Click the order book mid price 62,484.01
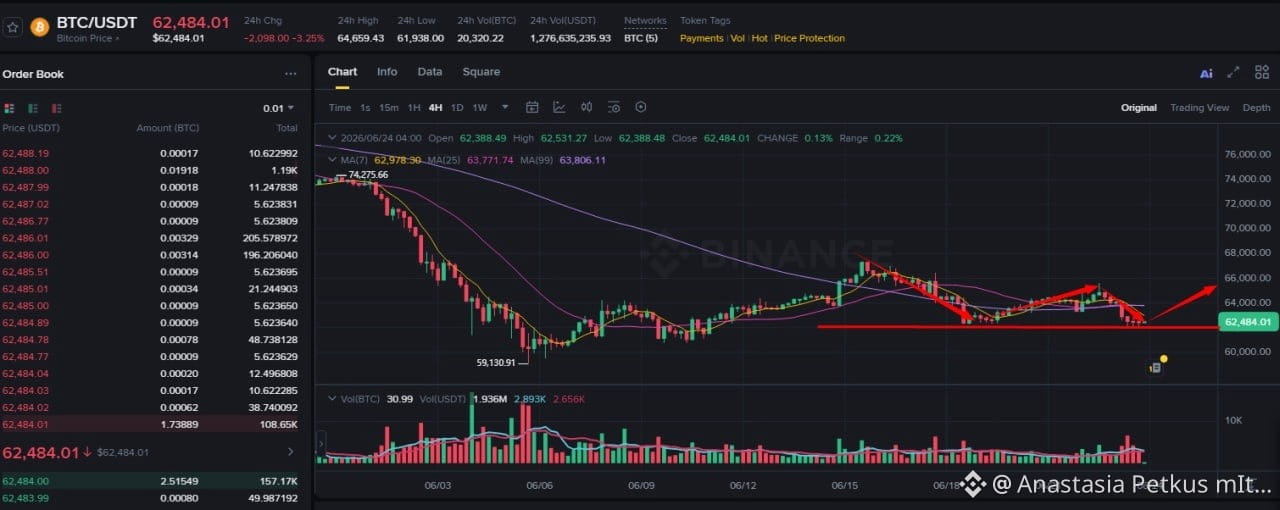The width and height of the screenshot is (1280, 510). coord(40,452)
